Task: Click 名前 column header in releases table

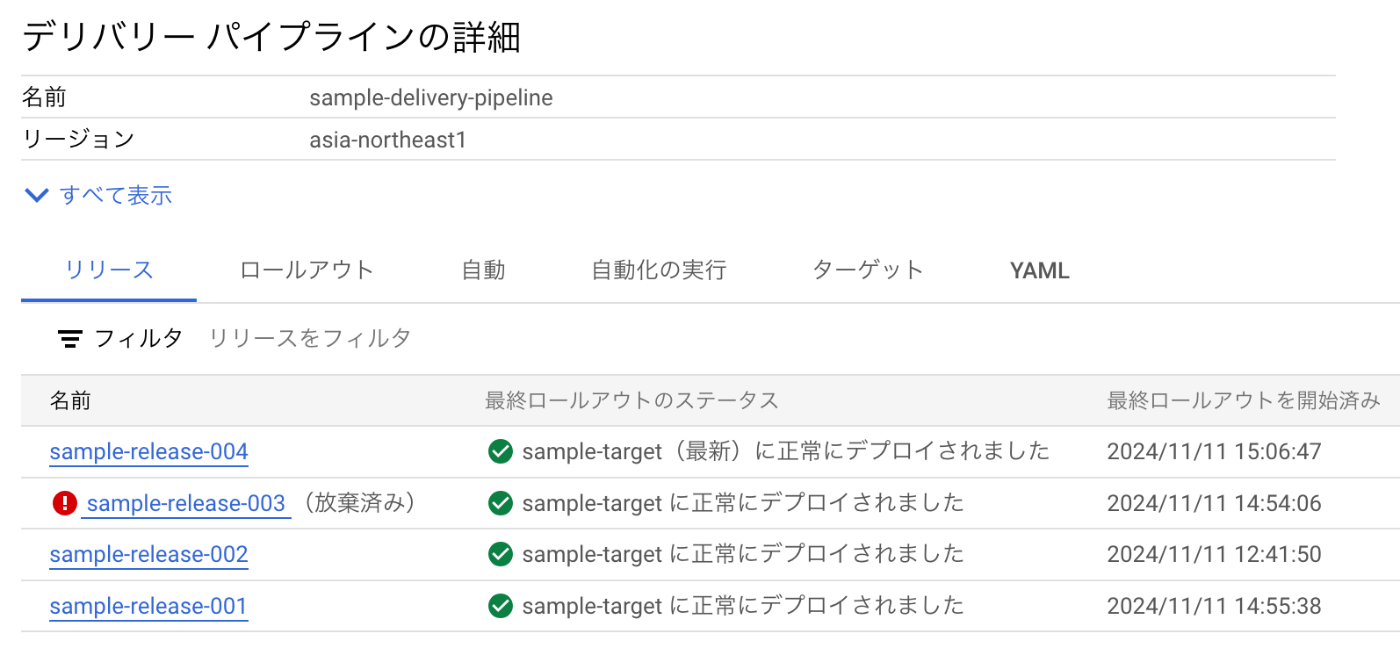Action: point(71,401)
